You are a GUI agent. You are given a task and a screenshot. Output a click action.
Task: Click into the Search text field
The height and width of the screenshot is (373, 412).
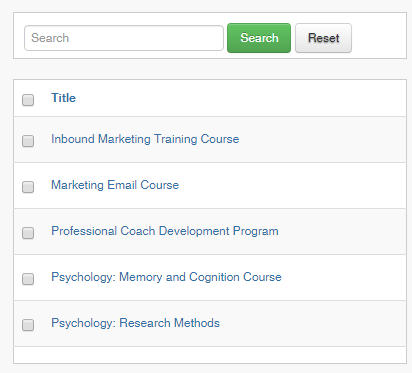[124, 38]
